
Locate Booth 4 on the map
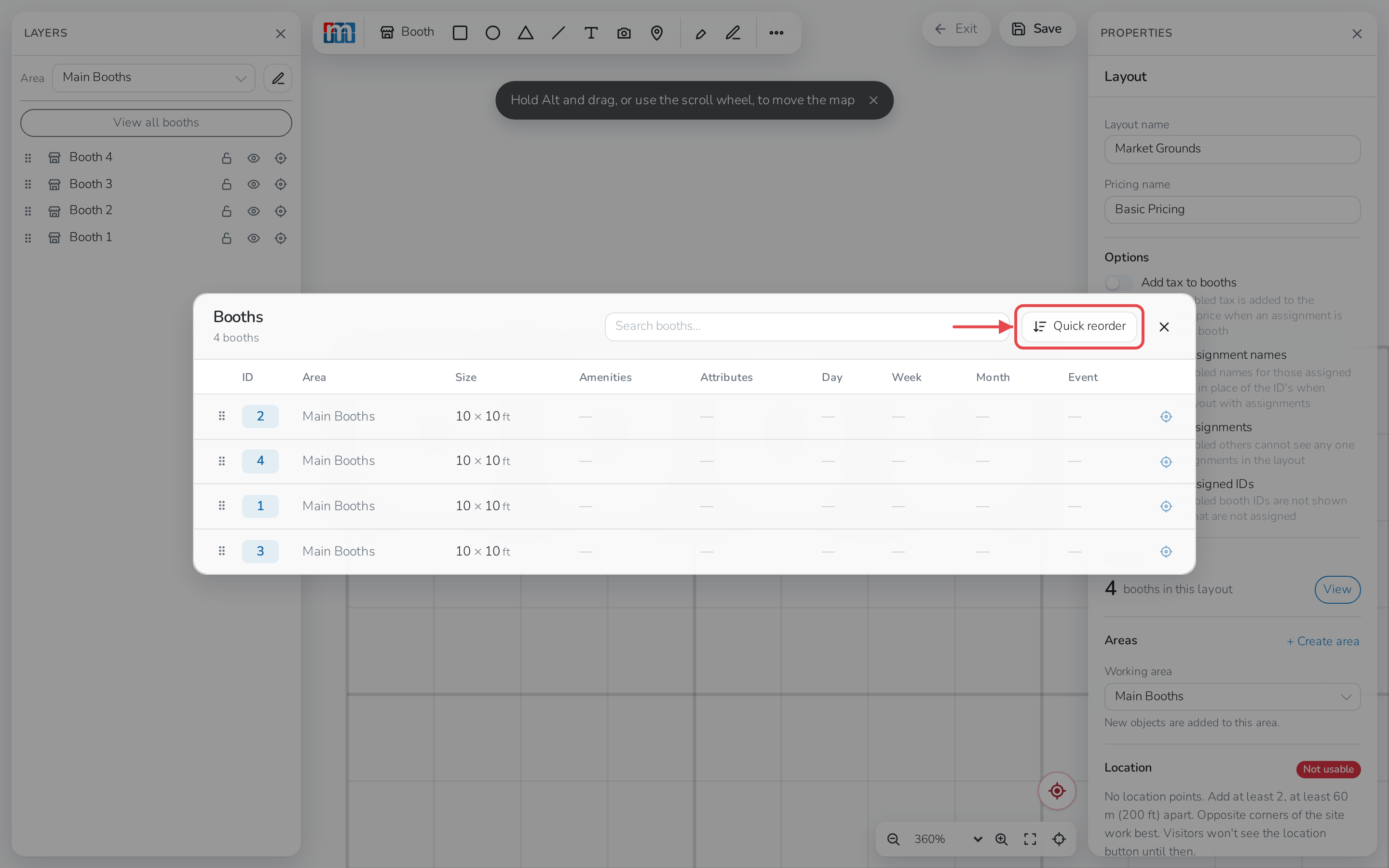281,158
